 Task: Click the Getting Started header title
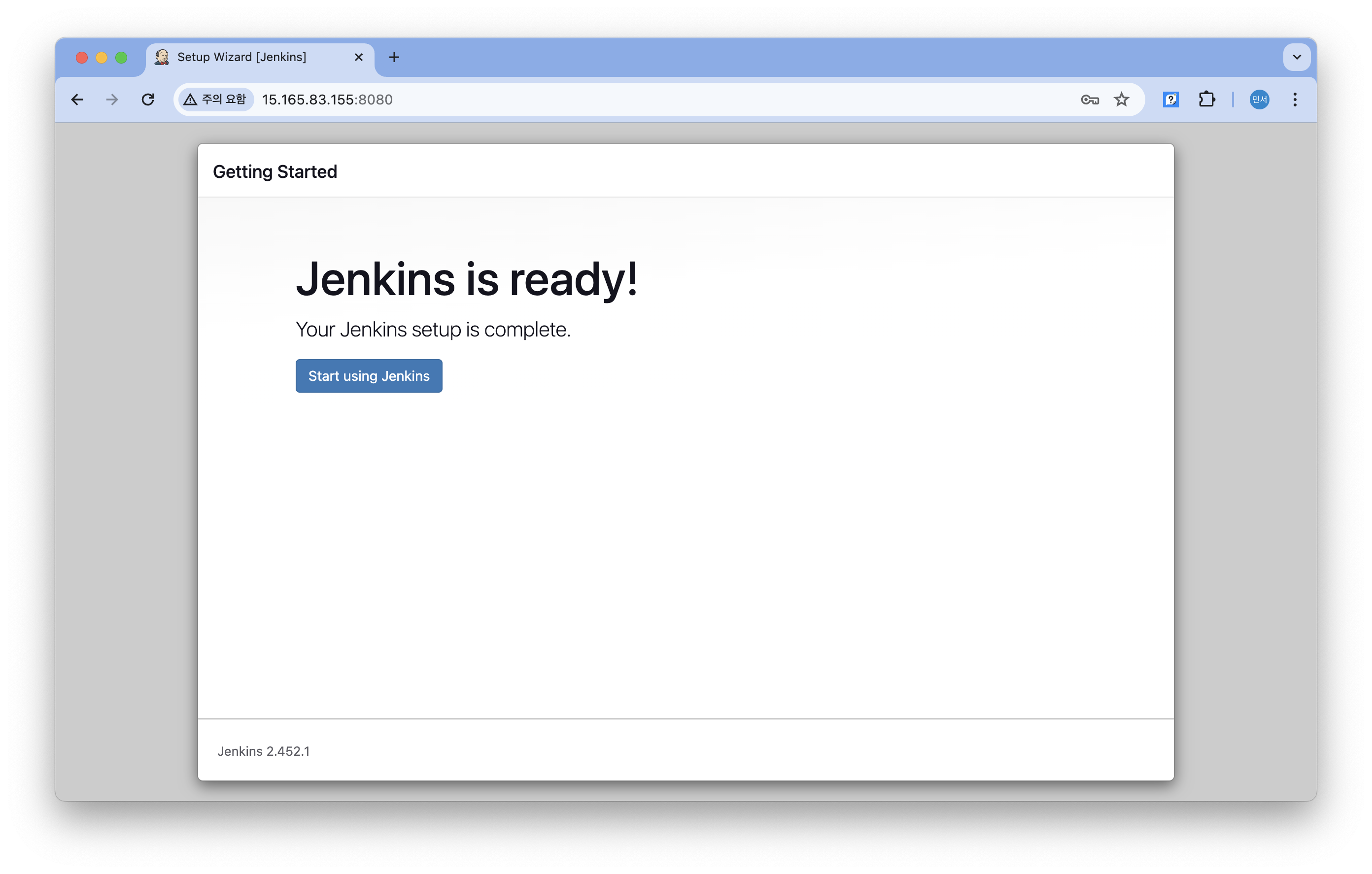pyautogui.click(x=274, y=171)
